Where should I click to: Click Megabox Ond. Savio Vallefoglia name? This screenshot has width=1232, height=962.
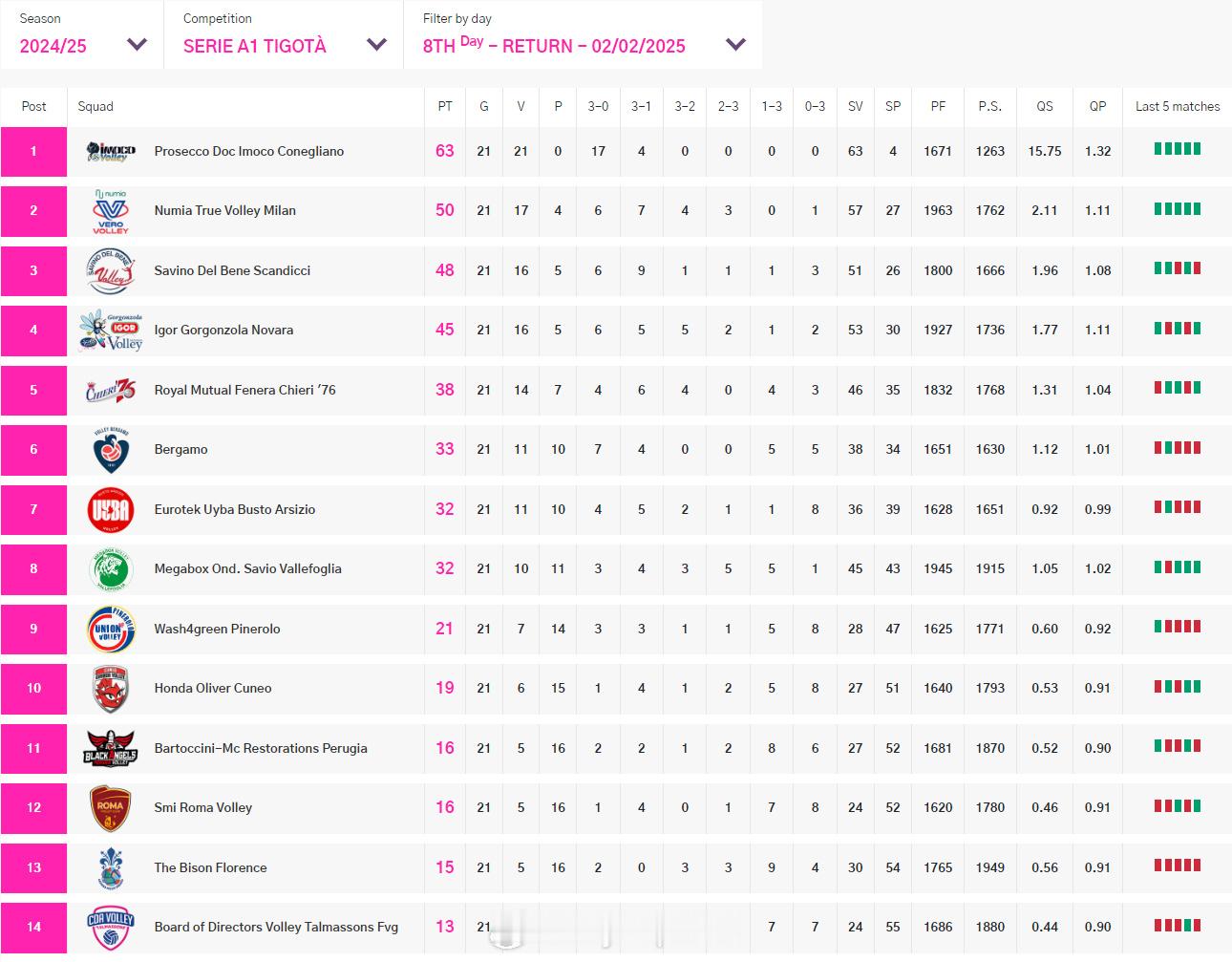click(x=247, y=568)
